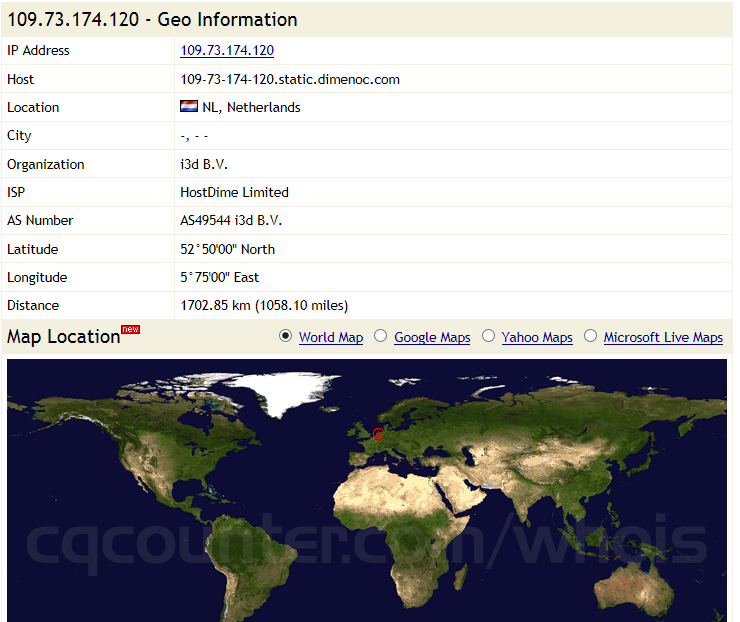740x622 pixels.
Task: Select the Yahoo Maps radio button
Action: [x=488, y=336]
